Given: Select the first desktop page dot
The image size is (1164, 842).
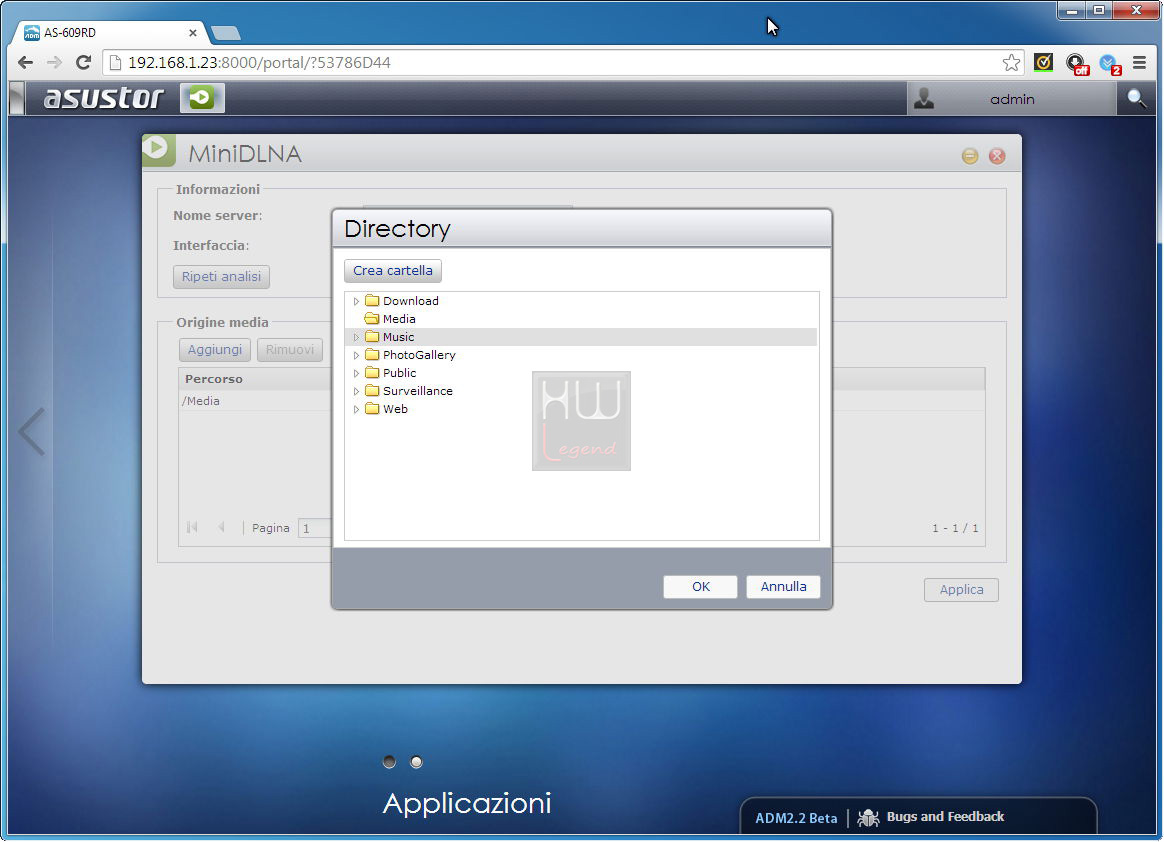Looking at the screenshot, I should [389, 762].
